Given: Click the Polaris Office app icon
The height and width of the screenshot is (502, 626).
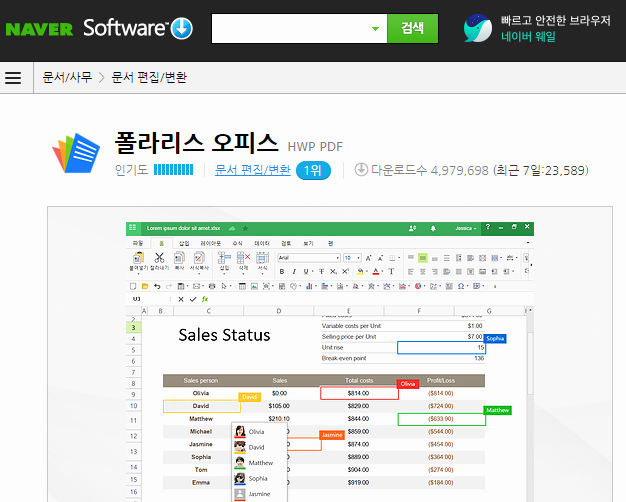Looking at the screenshot, I should point(76,153).
